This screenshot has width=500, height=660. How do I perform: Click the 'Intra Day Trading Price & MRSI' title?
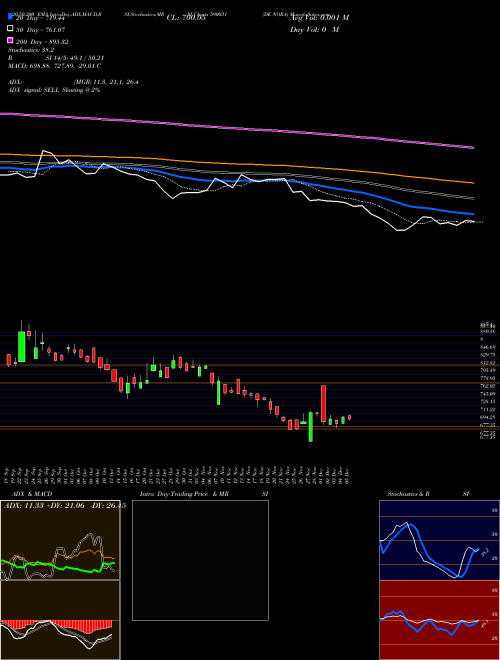204,494
